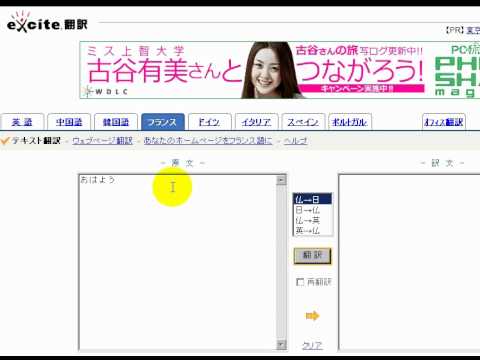480x360 pixels.
Task: Enable the 再翻訳 checkbox
Action: pyautogui.click(x=300, y=282)
